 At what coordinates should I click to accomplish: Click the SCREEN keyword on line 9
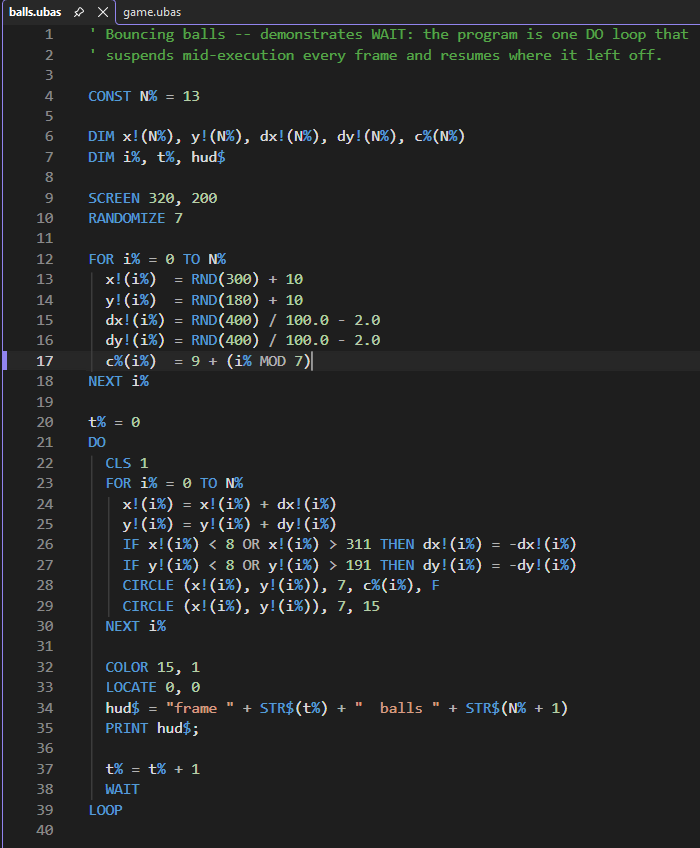114,198
